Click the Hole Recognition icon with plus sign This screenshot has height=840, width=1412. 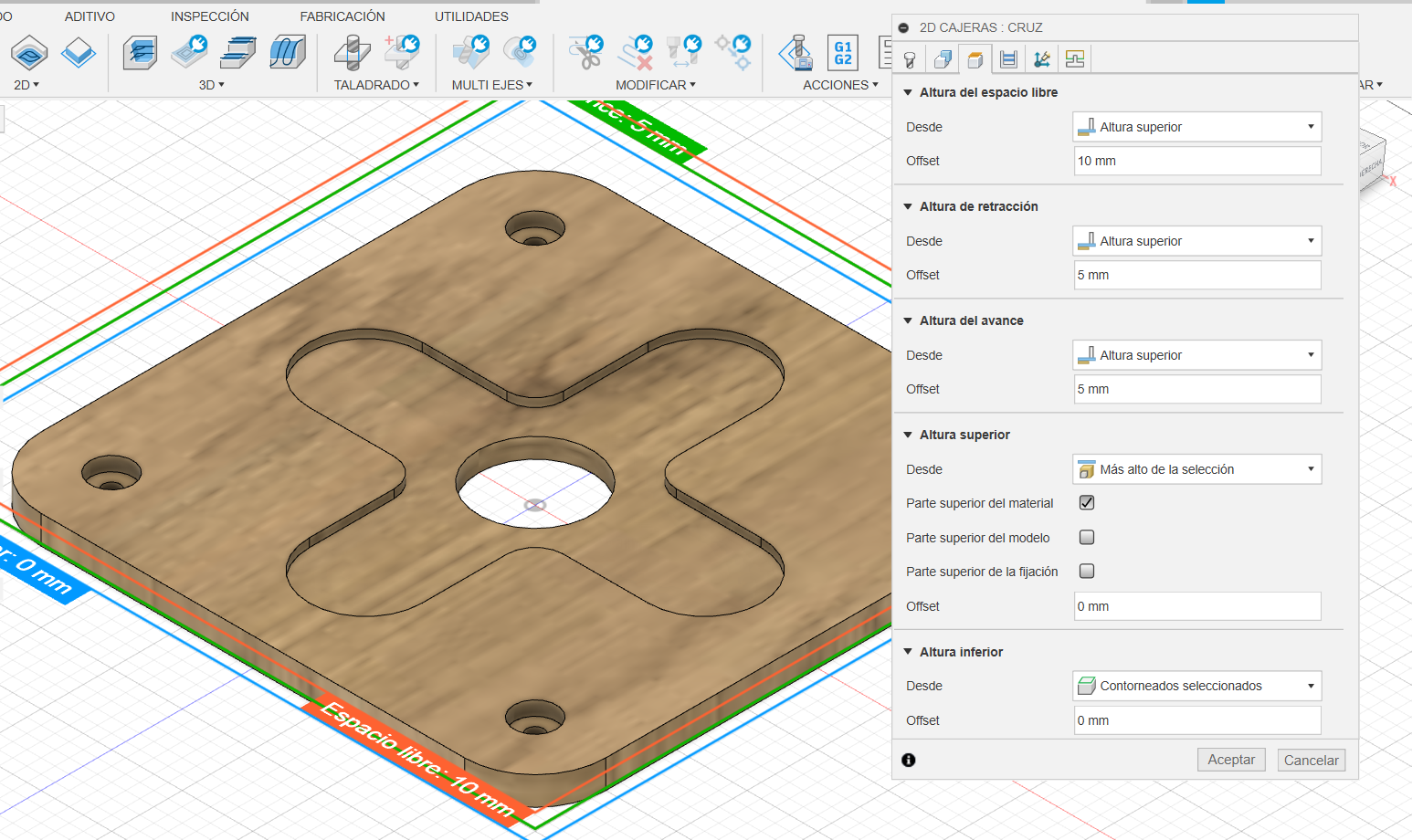[x=402, y=52]
